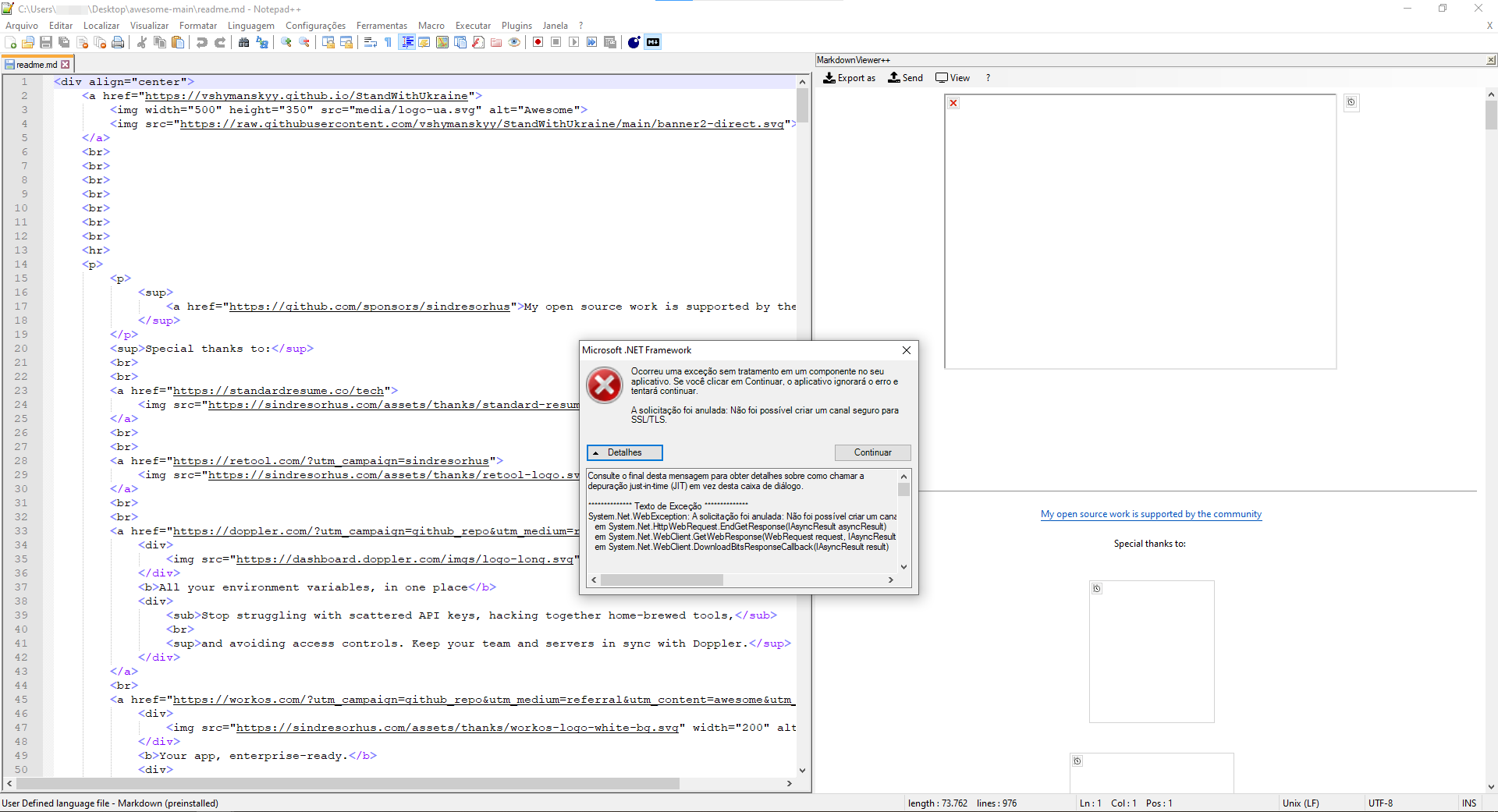
Task: Open the Visualizar menu
Action: click(149, 26)
